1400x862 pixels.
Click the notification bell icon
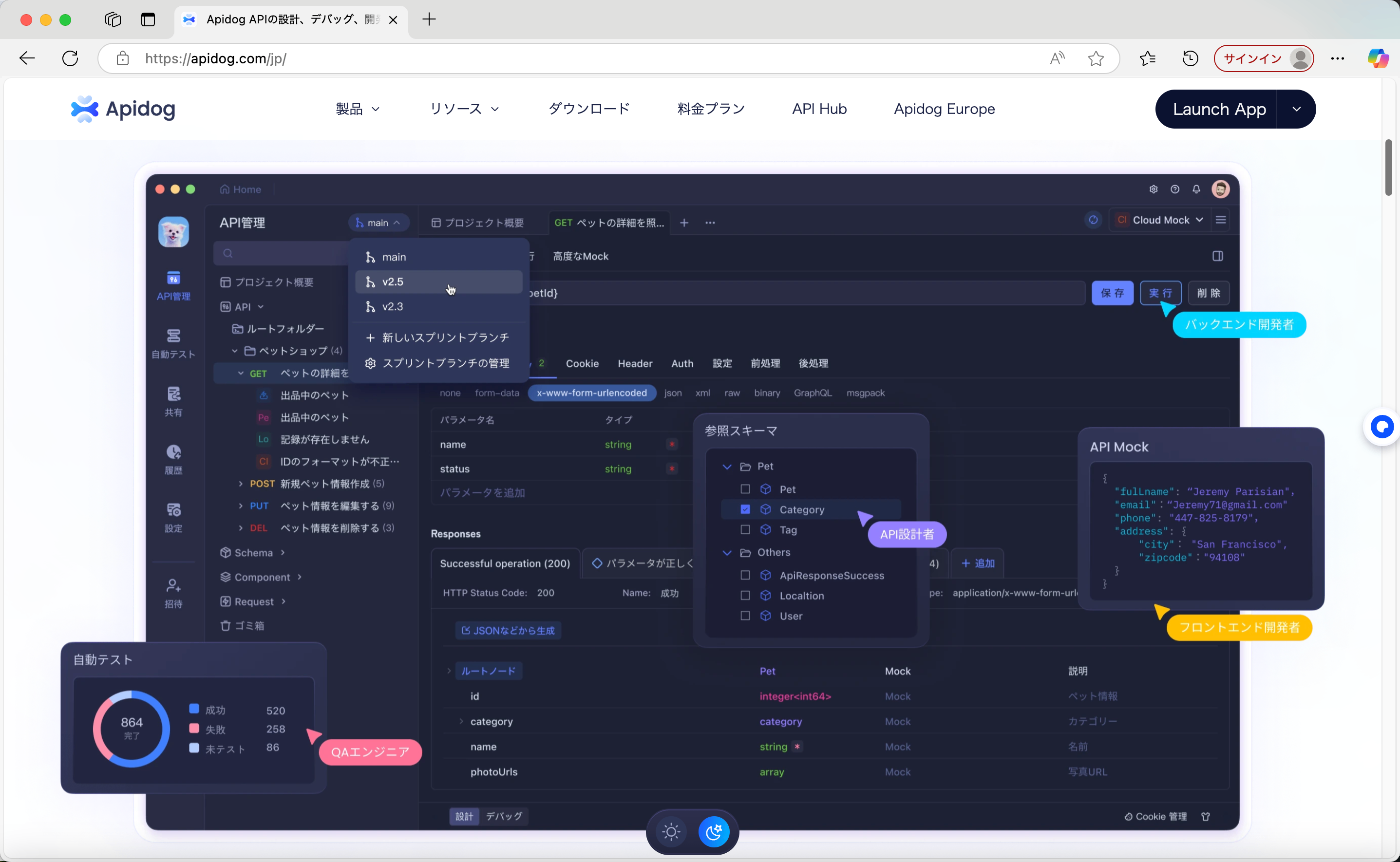1196,189
